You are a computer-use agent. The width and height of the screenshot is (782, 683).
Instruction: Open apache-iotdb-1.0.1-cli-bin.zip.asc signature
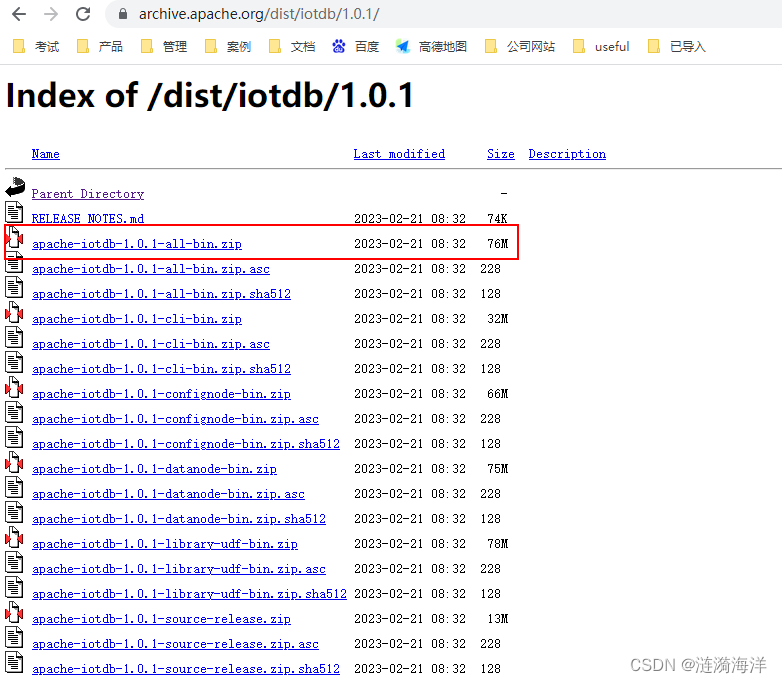click(151, 344)
